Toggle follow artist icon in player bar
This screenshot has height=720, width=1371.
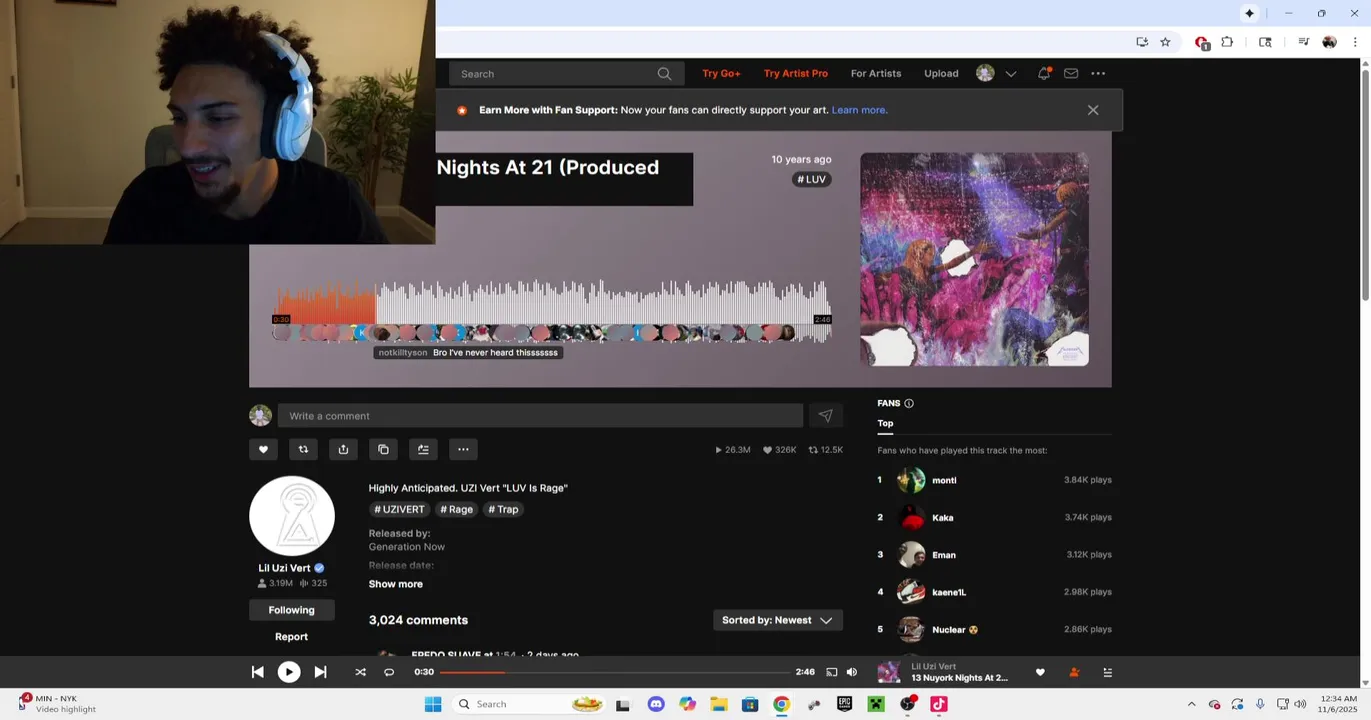[x=1074, y=672]
